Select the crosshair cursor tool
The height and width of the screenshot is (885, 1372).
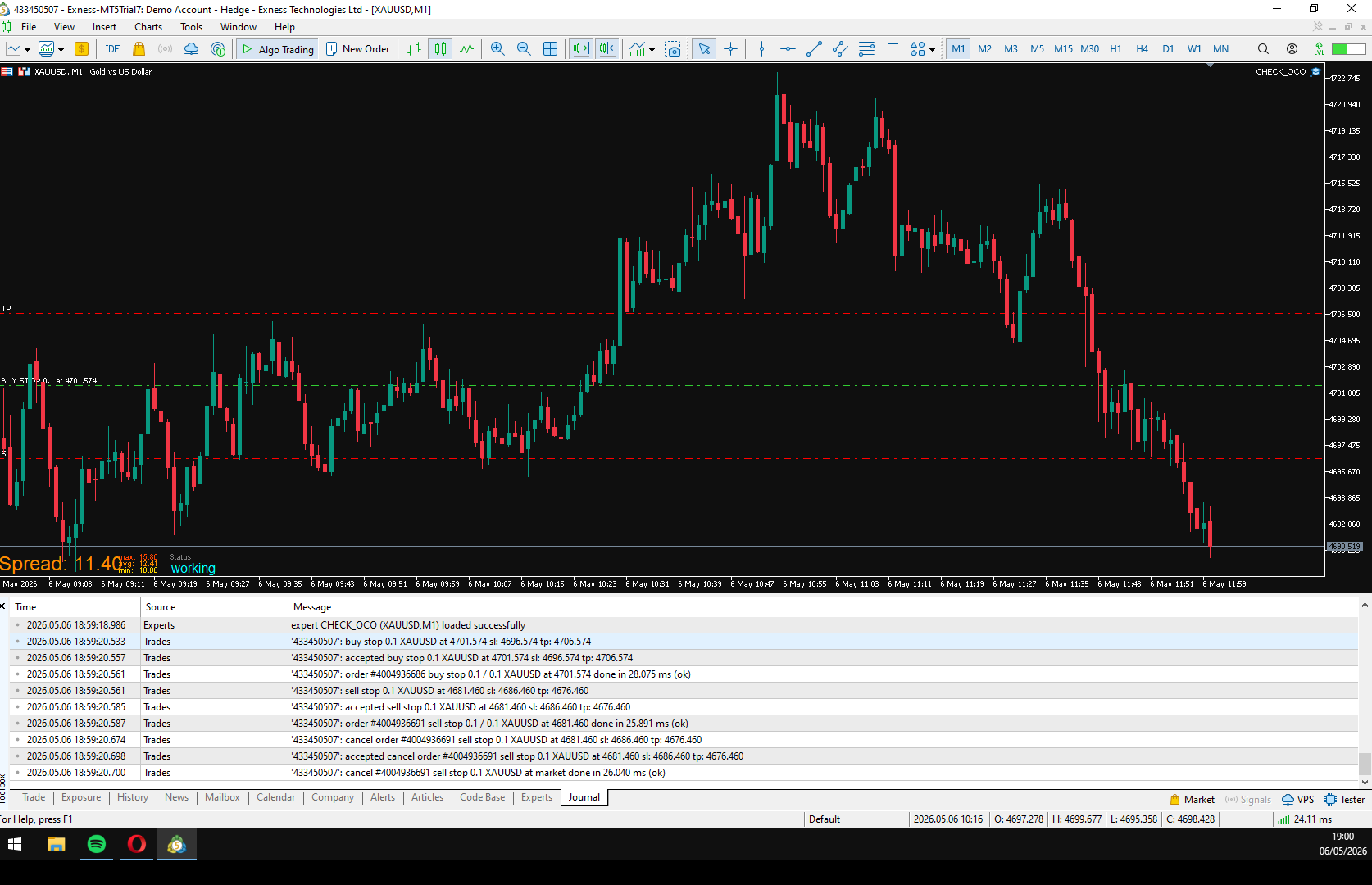coord(730,49)
